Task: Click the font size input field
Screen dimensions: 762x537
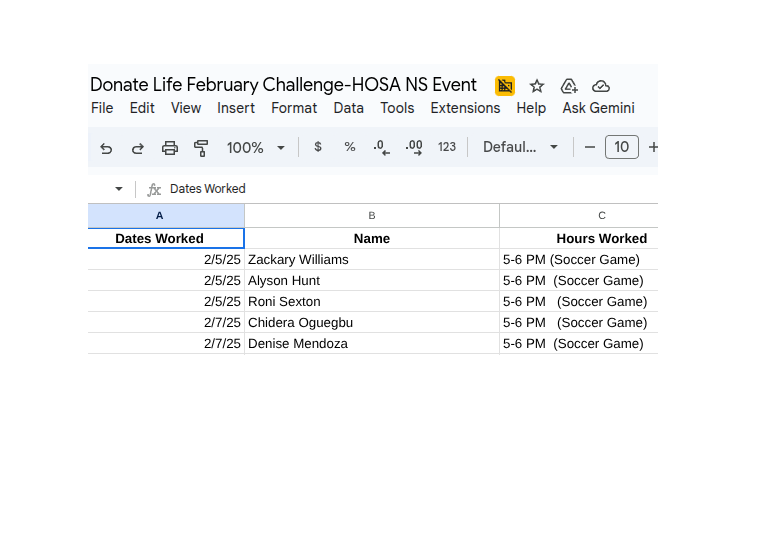Action: [622, 147]
